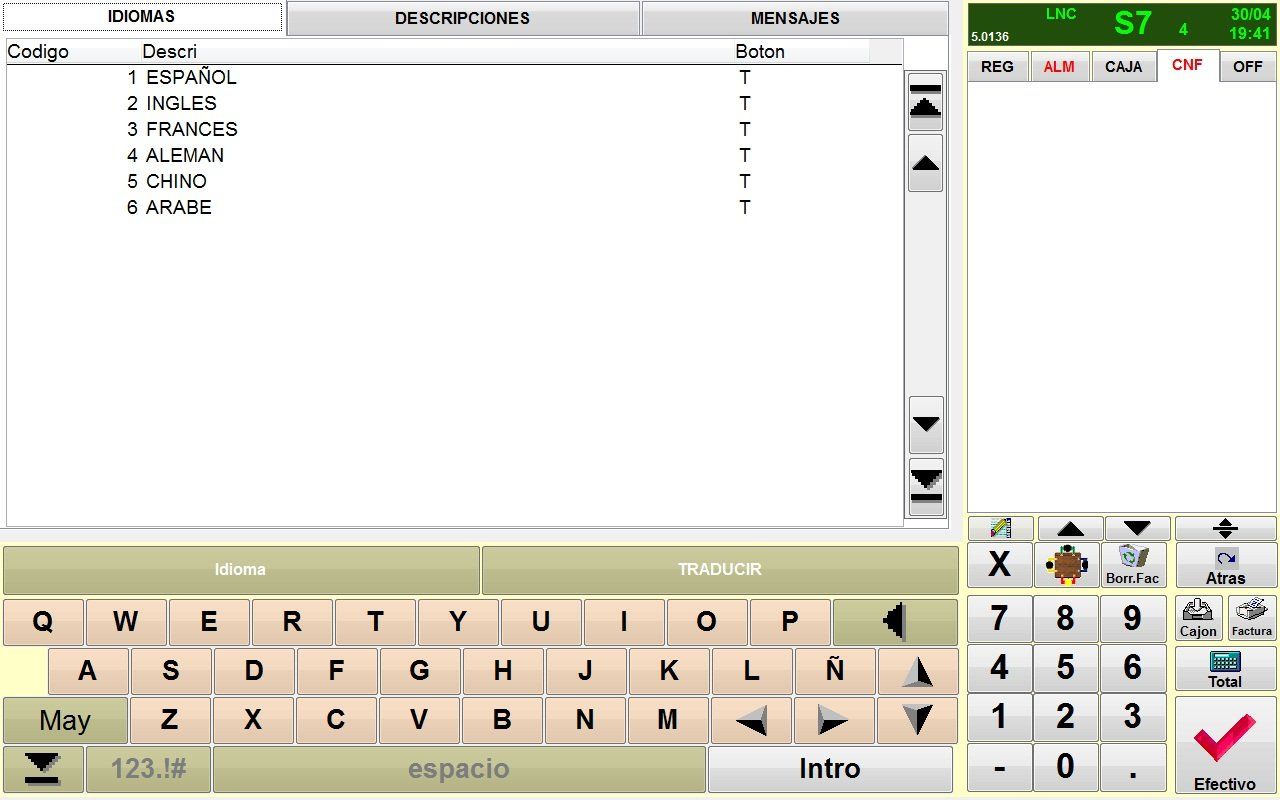Hide the on-screen keyboard
This screenshot has width=1280, height=800.
click(43, 769)
